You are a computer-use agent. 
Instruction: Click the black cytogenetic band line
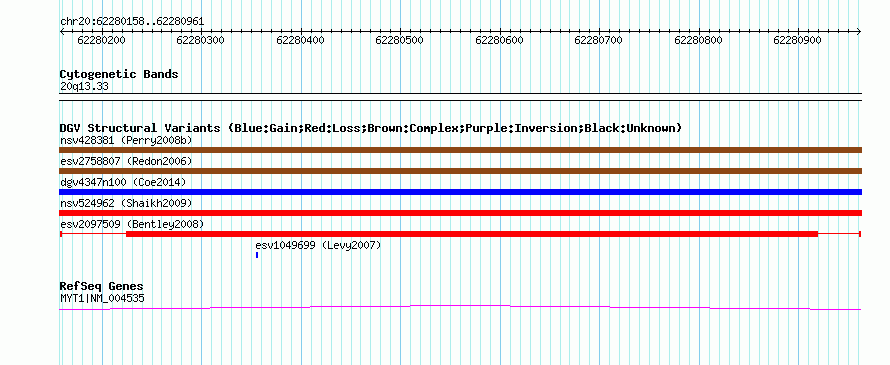click(x=460, y=97)
